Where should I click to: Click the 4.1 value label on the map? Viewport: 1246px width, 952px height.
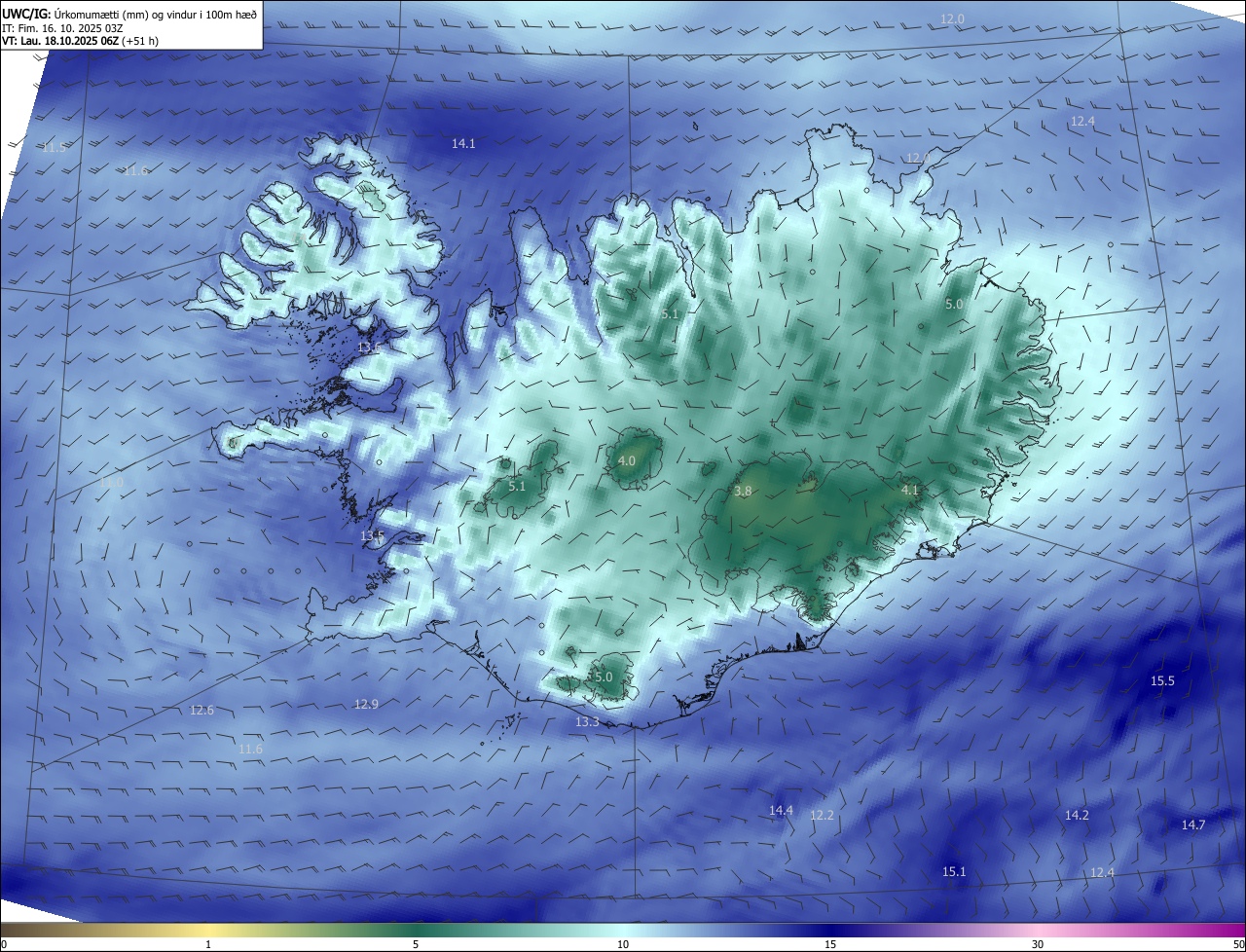[910, 490]
